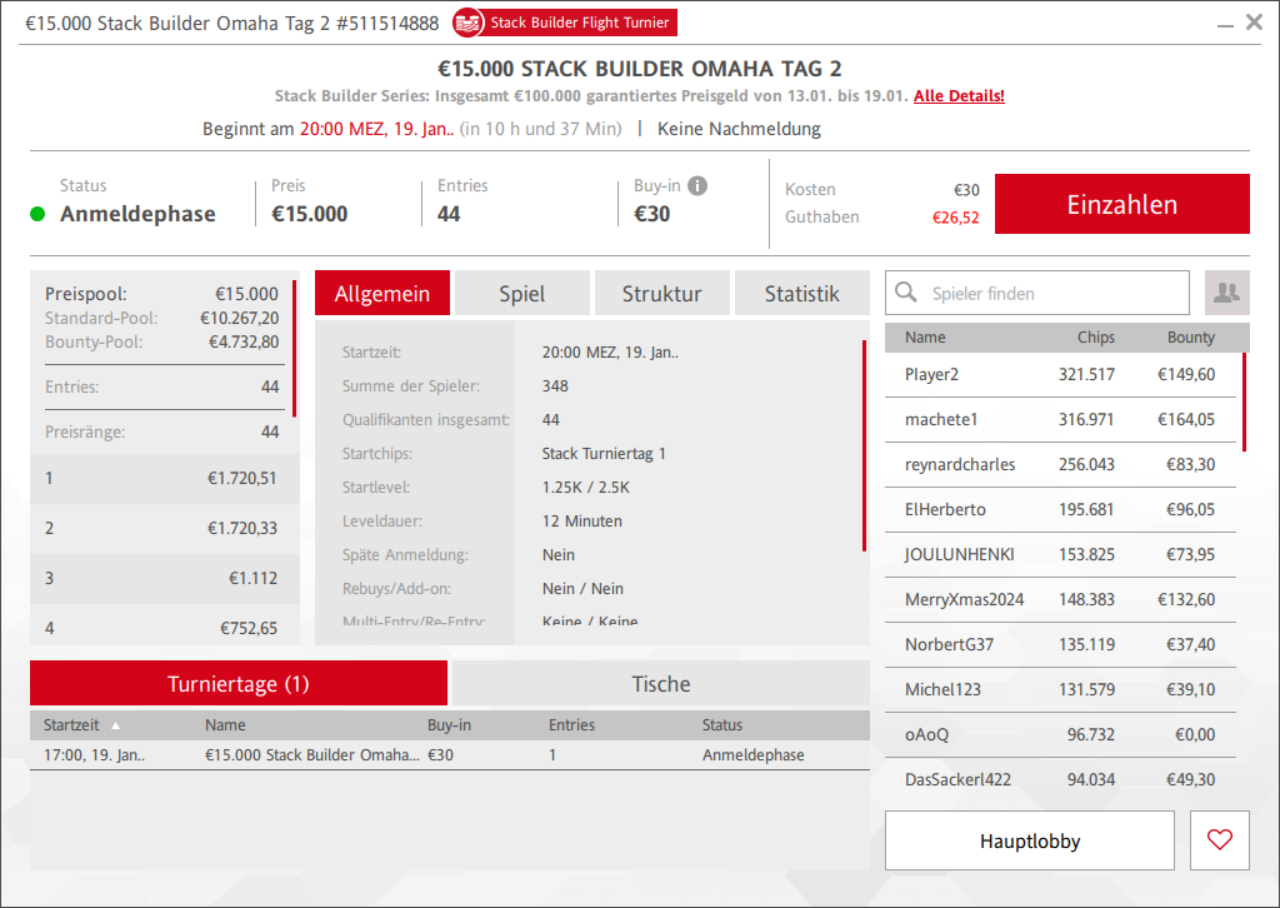Screen dimensions: 1280x908
Task: Click the Leveldauer value 12 Minuten
Action: click(x=582, y=521)
